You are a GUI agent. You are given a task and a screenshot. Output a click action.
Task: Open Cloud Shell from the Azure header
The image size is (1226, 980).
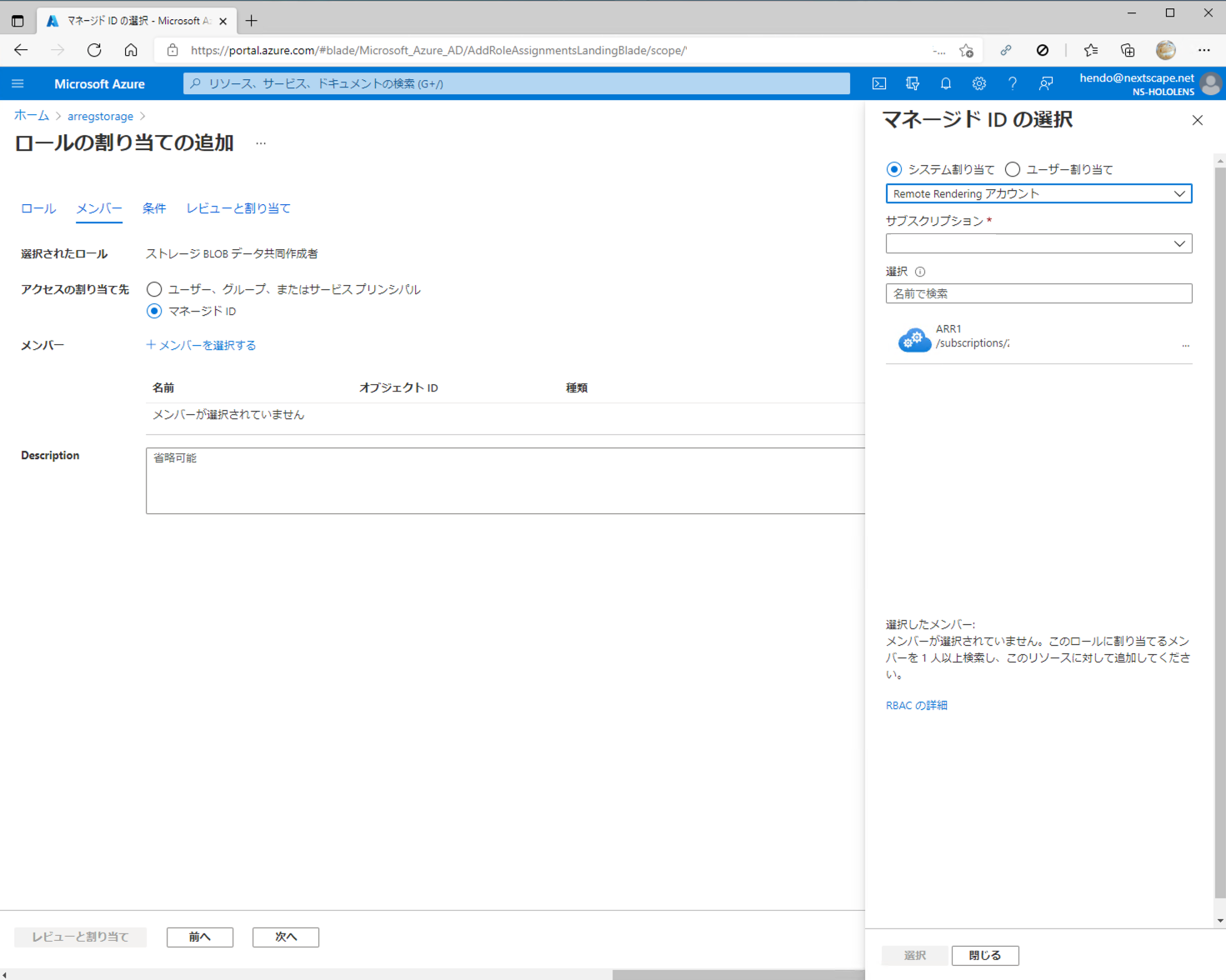[x=879, y=83]
